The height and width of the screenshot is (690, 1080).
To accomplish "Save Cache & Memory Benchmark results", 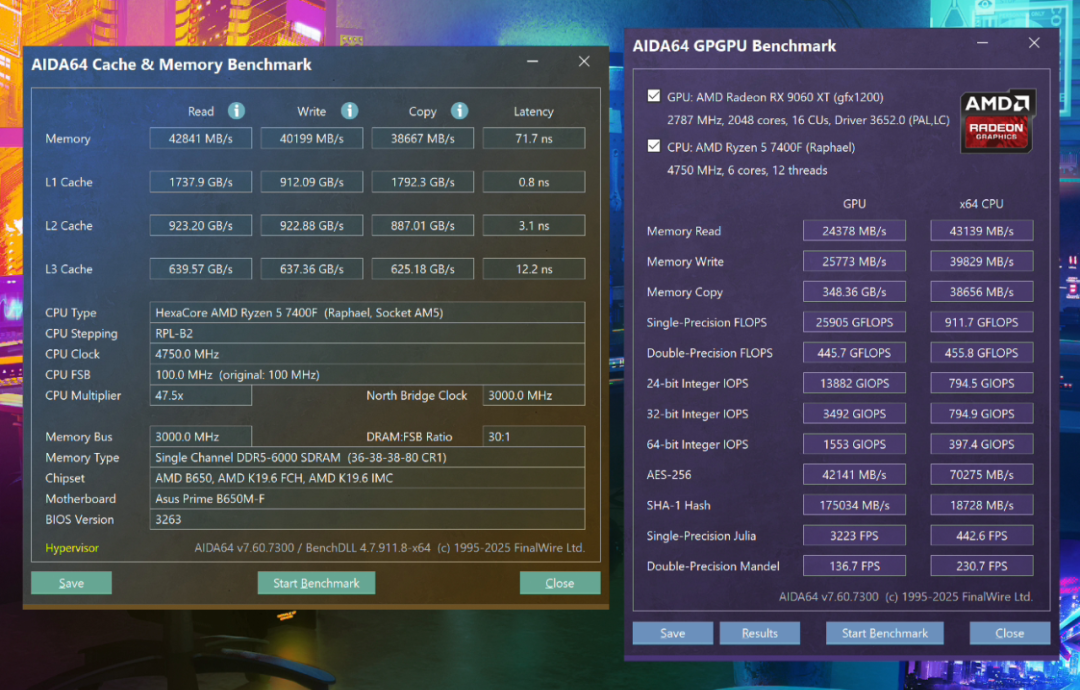I will tap(71, 583).
